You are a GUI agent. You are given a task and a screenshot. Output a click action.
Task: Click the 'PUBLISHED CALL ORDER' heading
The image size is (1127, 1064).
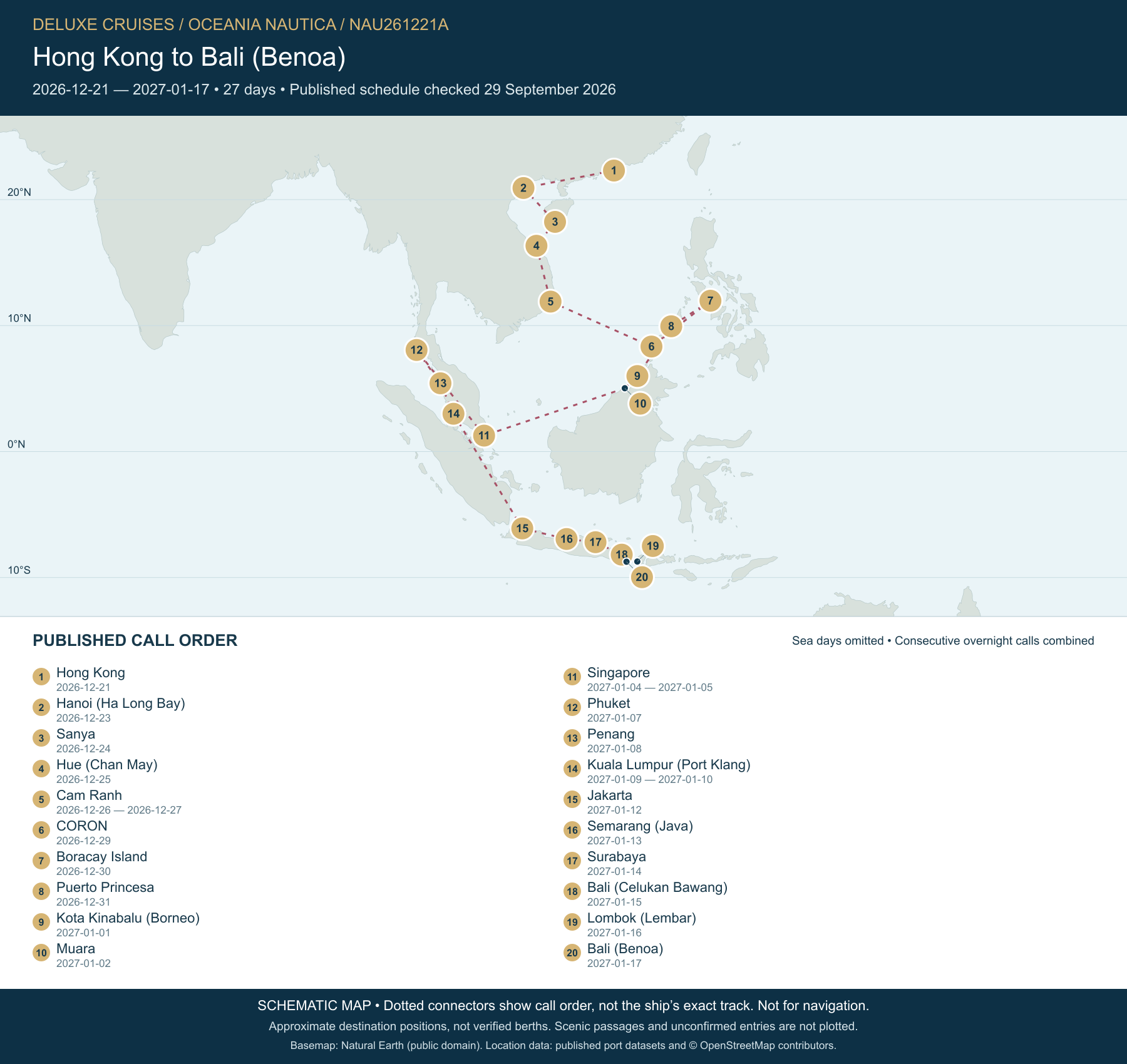[135, 640]
